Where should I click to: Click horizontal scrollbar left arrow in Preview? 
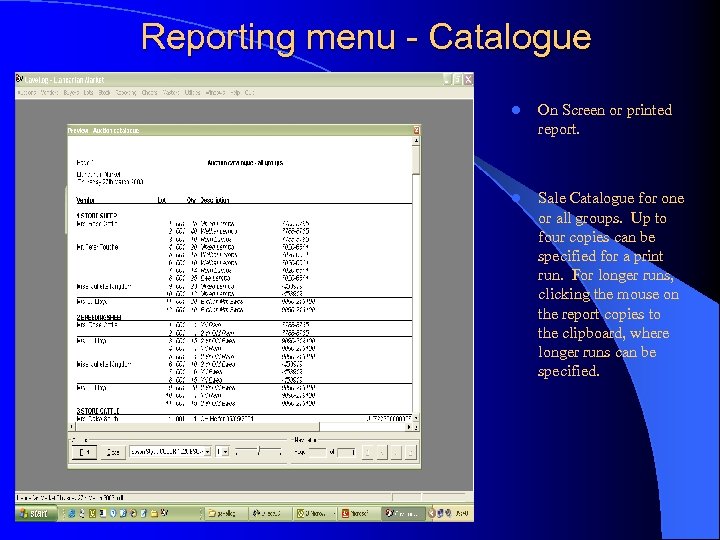(72, 427)
